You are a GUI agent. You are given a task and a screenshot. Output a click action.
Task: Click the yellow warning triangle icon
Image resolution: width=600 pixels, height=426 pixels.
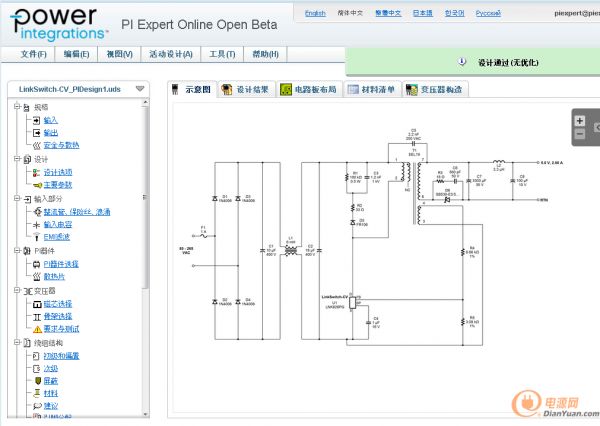click(37, 329)
